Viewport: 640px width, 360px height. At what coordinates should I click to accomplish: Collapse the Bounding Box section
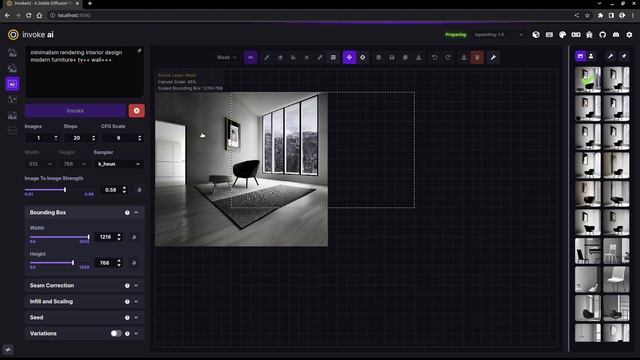click(x=84, y=213)
